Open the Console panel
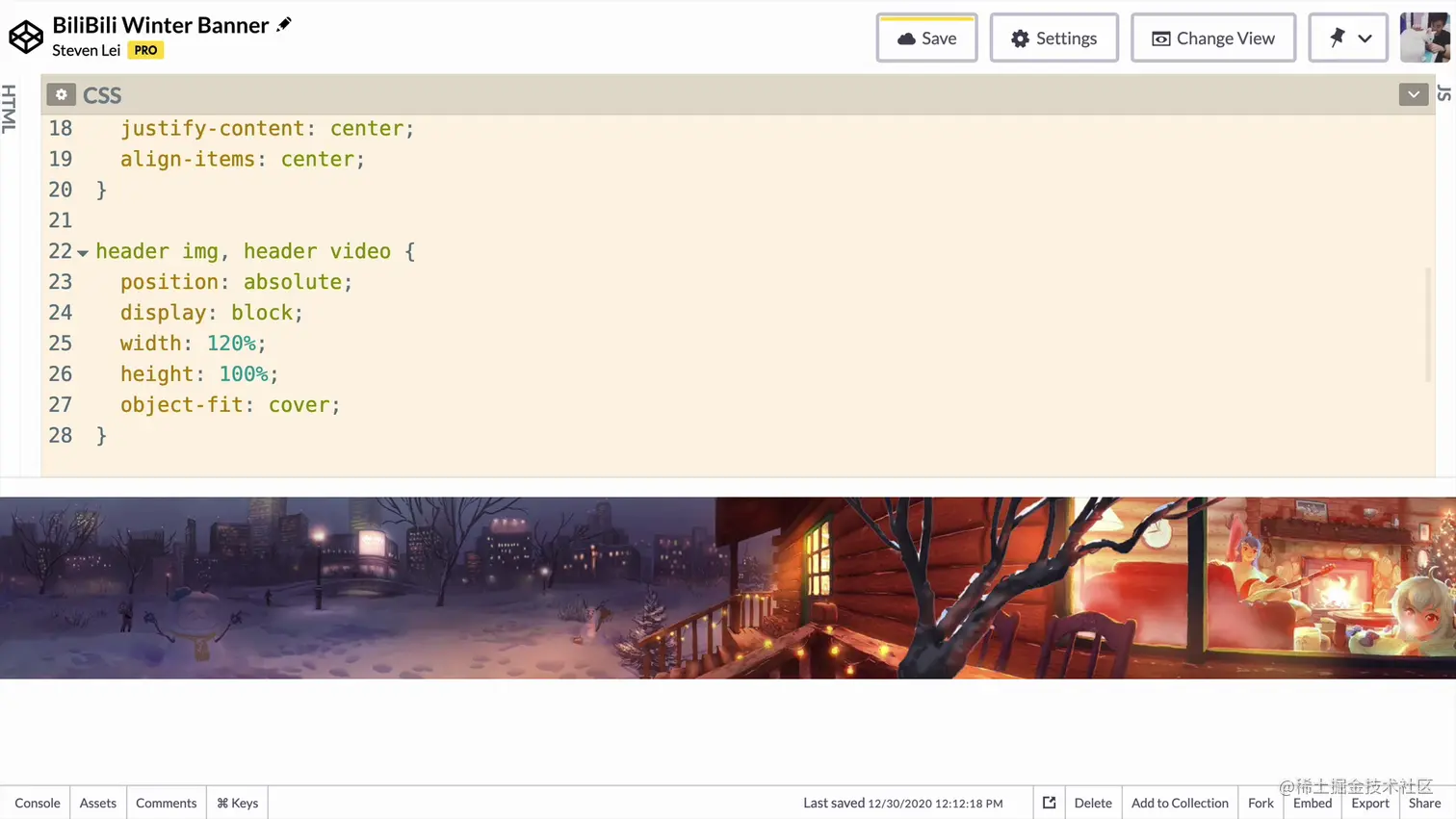Image resolution: width=1456 pixels, height=819 pixels. click(37, 803)
